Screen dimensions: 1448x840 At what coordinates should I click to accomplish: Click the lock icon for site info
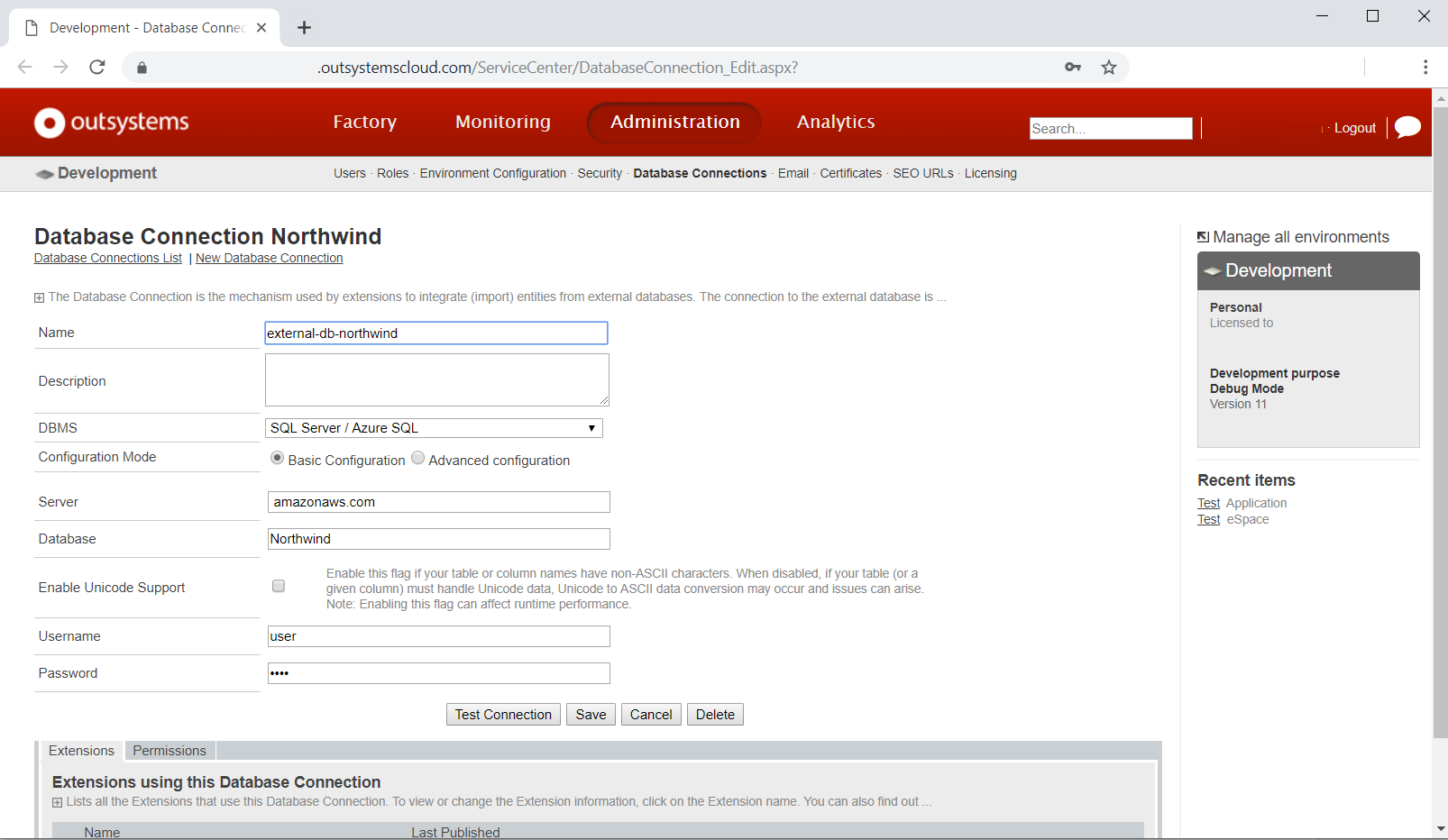[141, 67]
